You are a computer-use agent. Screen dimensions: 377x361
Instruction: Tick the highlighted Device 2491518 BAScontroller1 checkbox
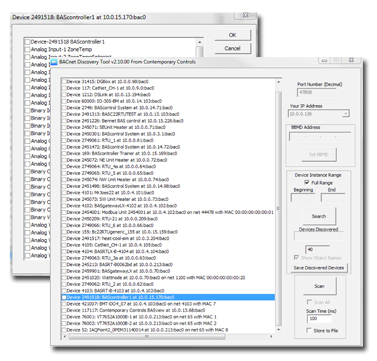64,297
